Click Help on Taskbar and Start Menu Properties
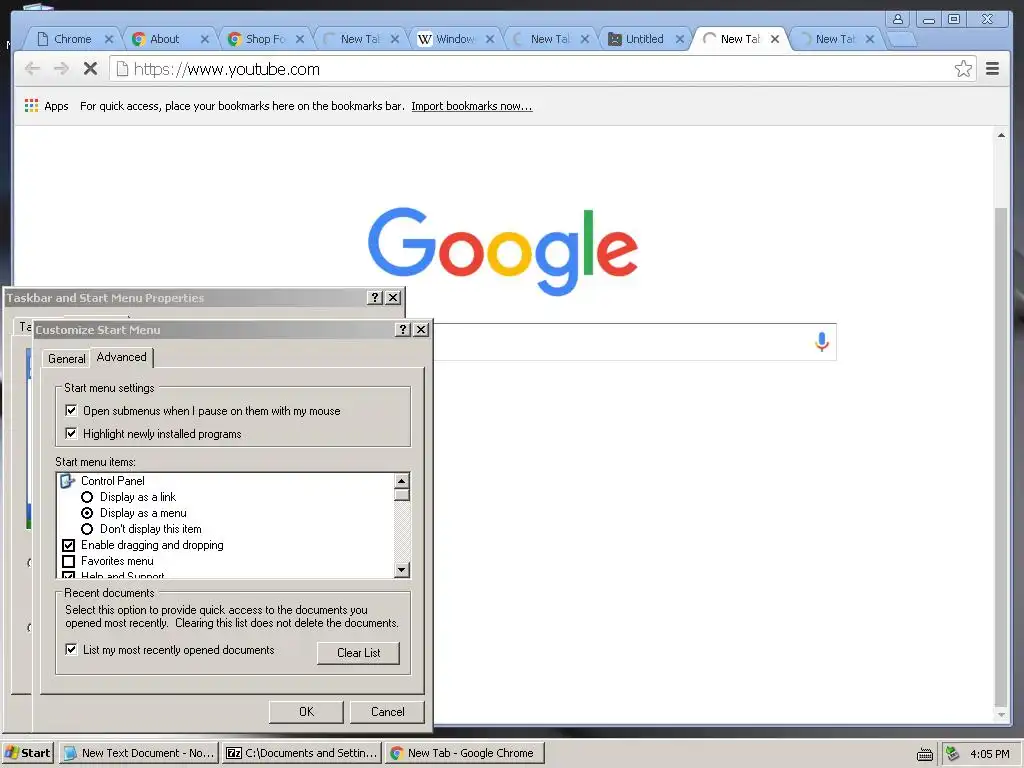 [374, 297]
